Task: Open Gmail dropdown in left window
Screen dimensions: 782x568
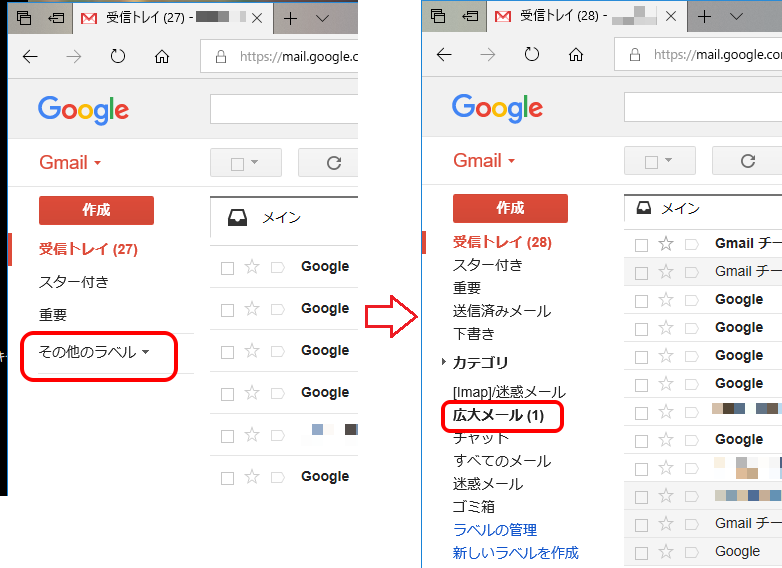Action: click(x=70, y=163)
